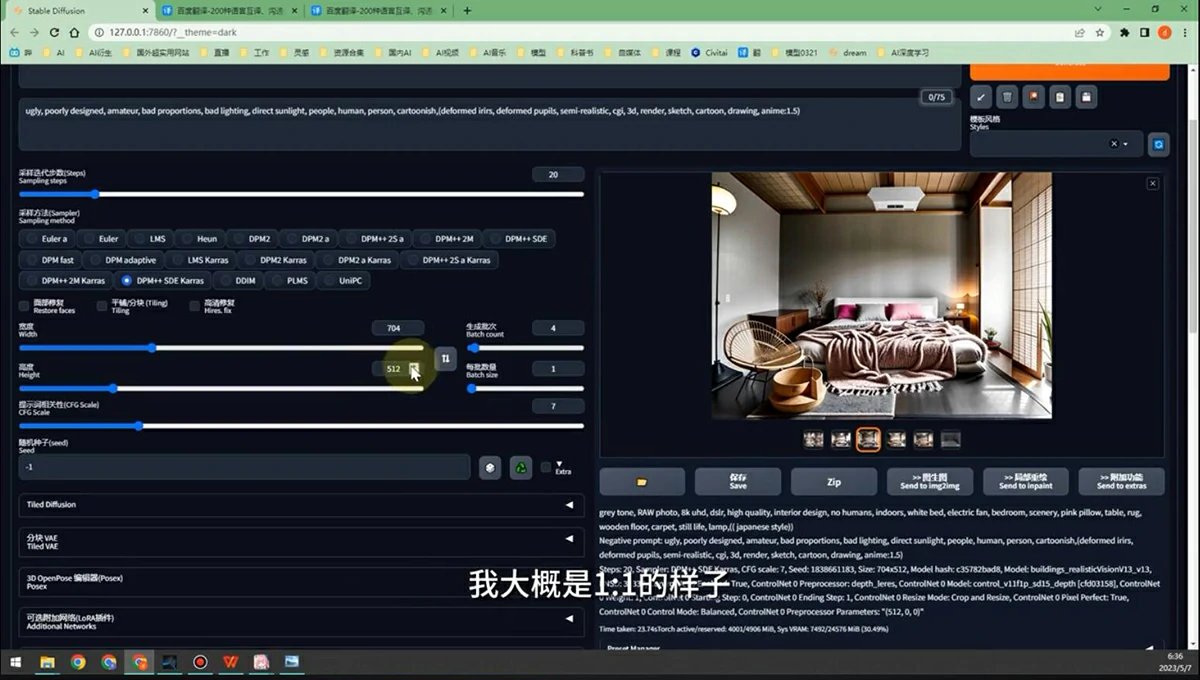Expand the Tiled Diffusion section
The height and width of the screenshot is (680, 1200).
click(x=301, y=504)
